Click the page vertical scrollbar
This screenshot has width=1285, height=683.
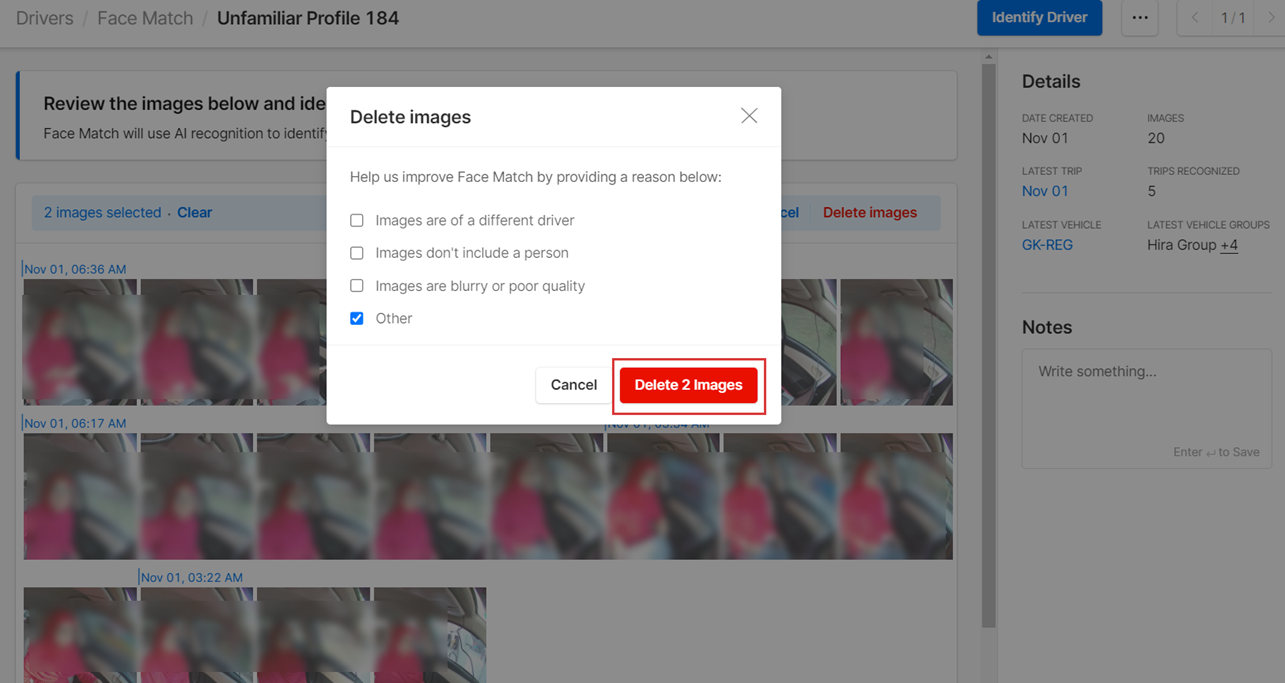point(989,345)
